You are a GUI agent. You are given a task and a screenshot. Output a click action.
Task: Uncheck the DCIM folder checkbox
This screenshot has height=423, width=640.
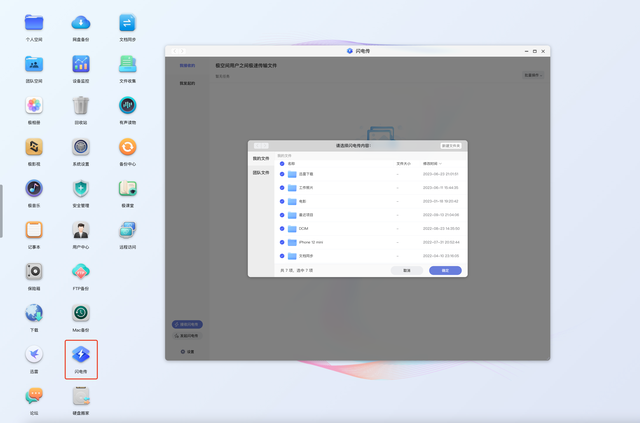pyautogui.click(x=282, y=229)
